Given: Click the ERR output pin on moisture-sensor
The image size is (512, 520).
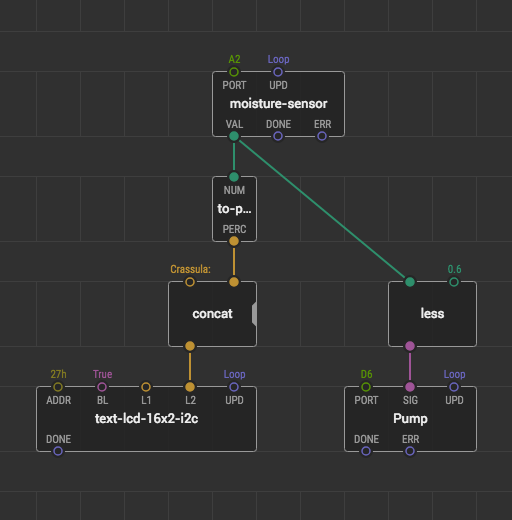Looking at the screenshot, I should [x=322, y=136].
